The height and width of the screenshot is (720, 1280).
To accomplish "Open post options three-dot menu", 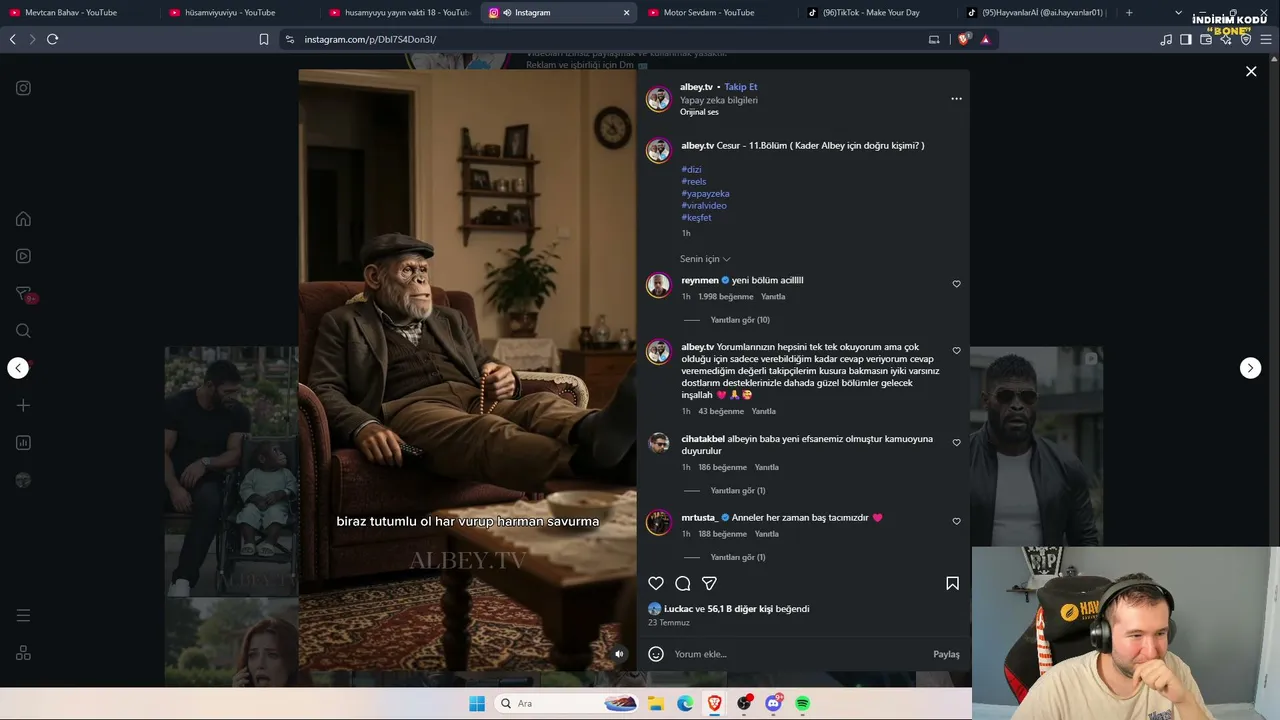I will tap(956, 98).
